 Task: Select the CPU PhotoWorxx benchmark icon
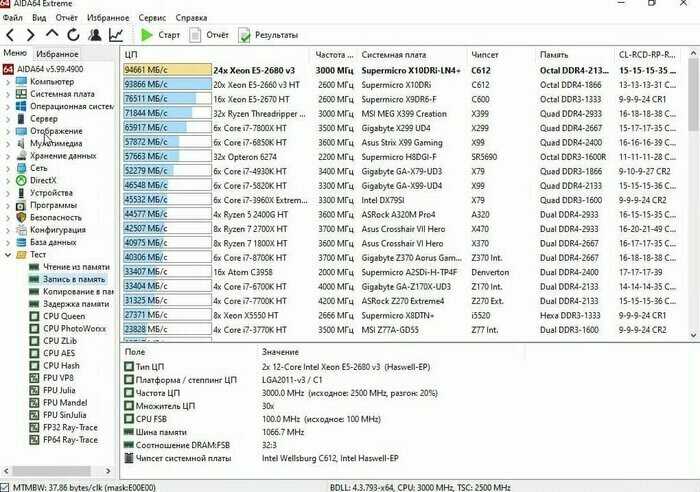[x=34, y=329]
